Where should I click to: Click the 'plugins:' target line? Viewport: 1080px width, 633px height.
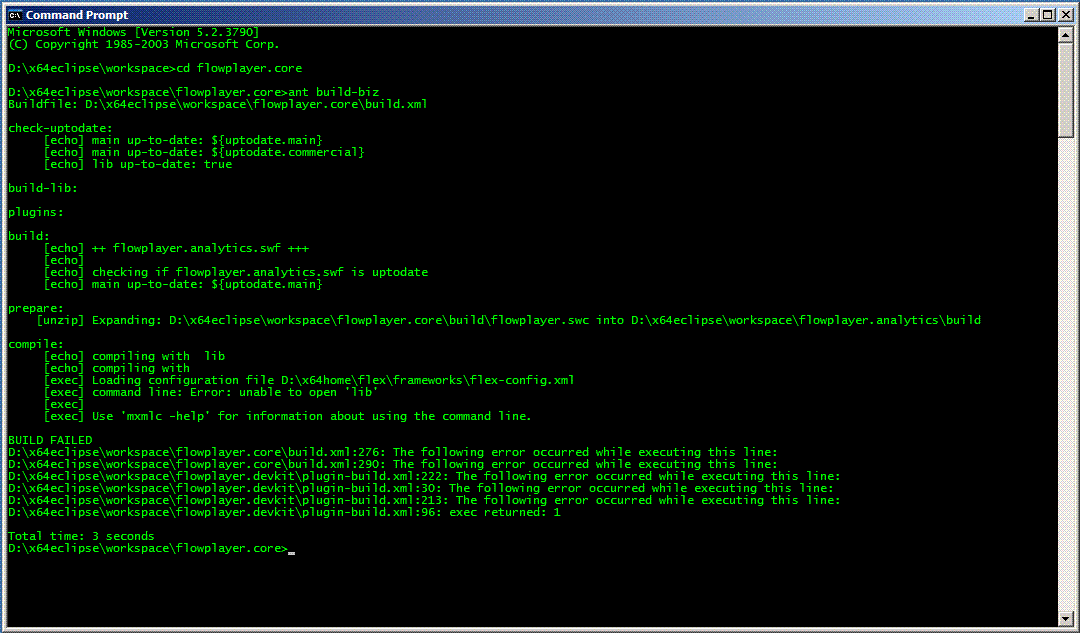[x=36, y=212]
